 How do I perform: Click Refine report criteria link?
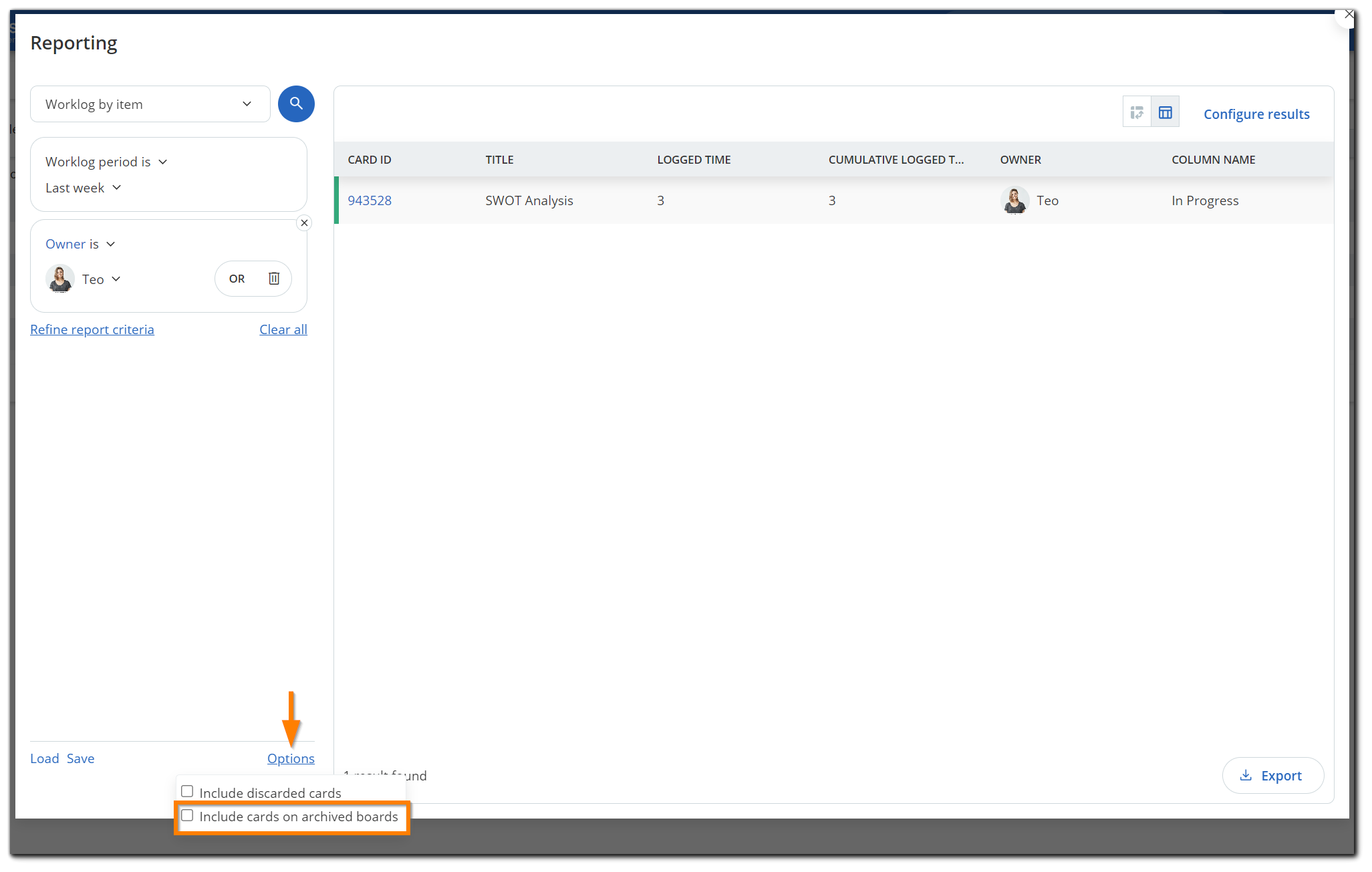pos(92,329)
